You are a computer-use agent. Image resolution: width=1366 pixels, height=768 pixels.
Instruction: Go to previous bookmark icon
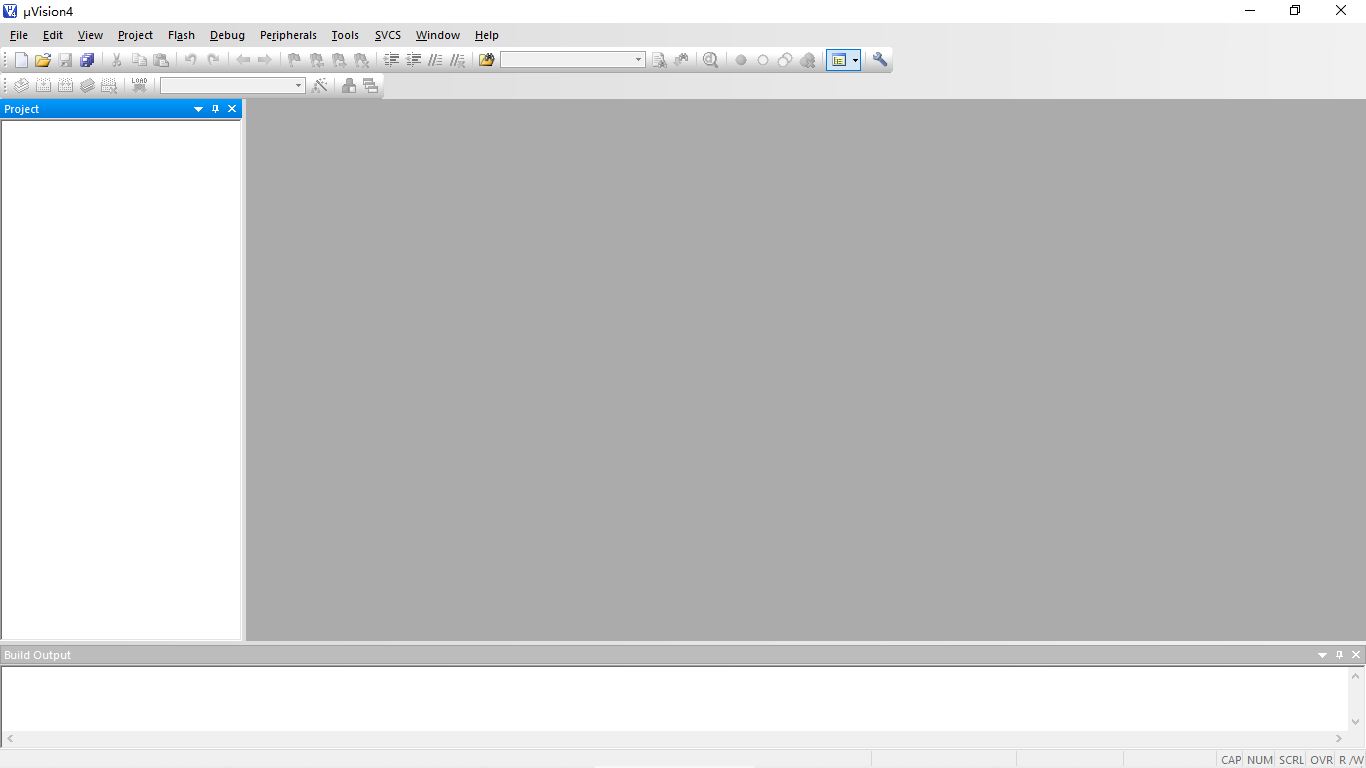317,60
